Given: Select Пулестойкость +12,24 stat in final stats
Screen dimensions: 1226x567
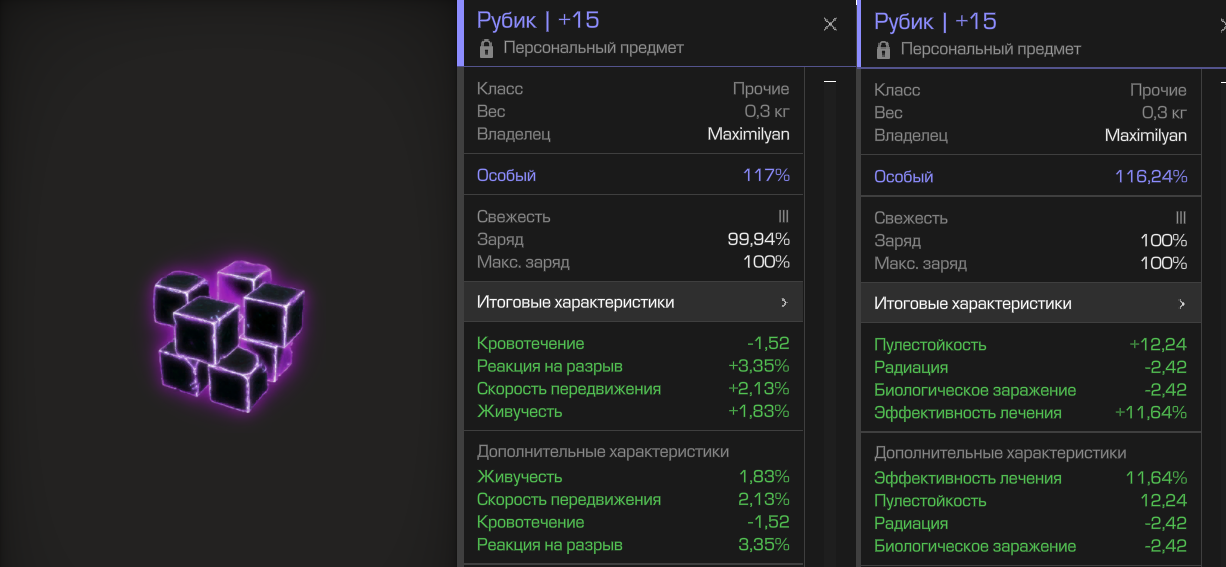Looking at the screenshot, I should pyautogui.click(x=1030, y=345).
